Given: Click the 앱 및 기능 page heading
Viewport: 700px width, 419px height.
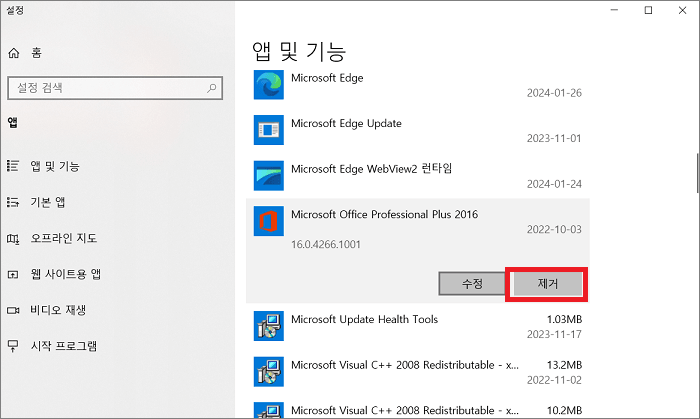Looking at the screenshot, I should [x=299, y=51].
